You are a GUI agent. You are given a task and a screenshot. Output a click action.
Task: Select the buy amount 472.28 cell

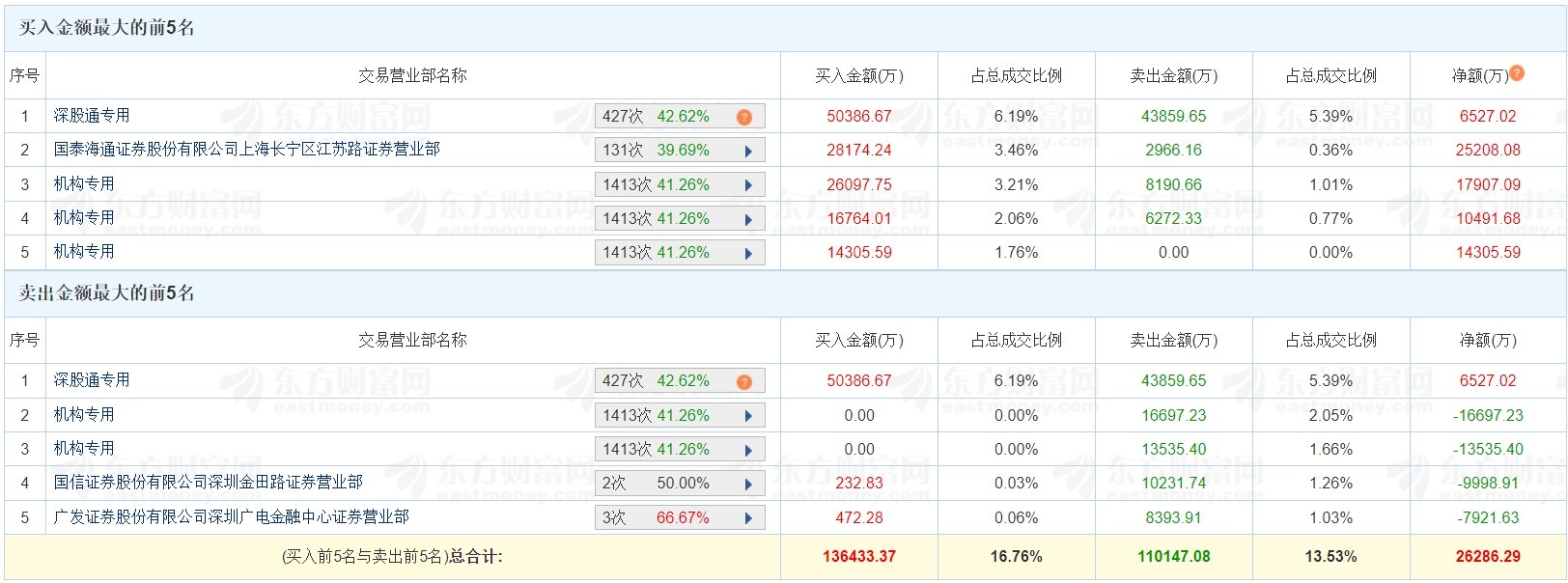click(859, 517)
